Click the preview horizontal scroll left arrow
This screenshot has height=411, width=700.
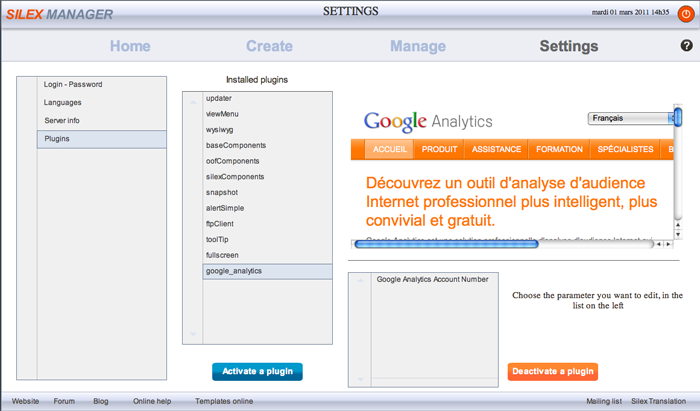tap(658, 244)
